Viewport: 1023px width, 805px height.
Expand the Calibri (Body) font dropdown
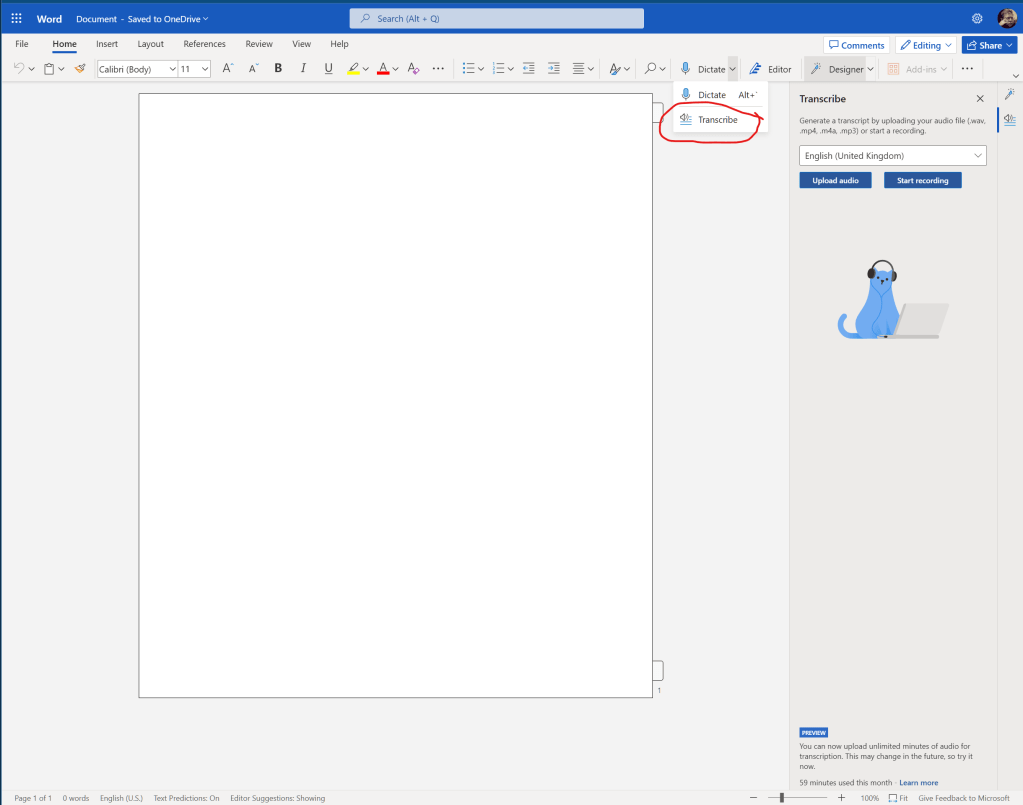click(172, 69)
